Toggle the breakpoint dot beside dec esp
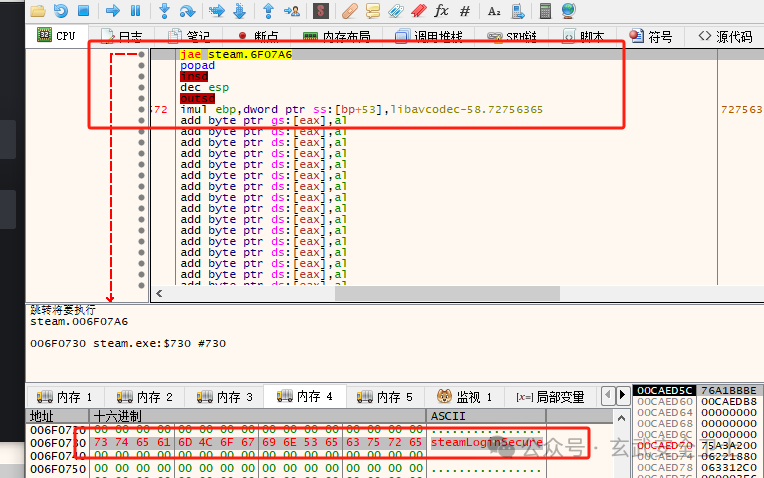 pyautogui.click(x=141, y=87)
